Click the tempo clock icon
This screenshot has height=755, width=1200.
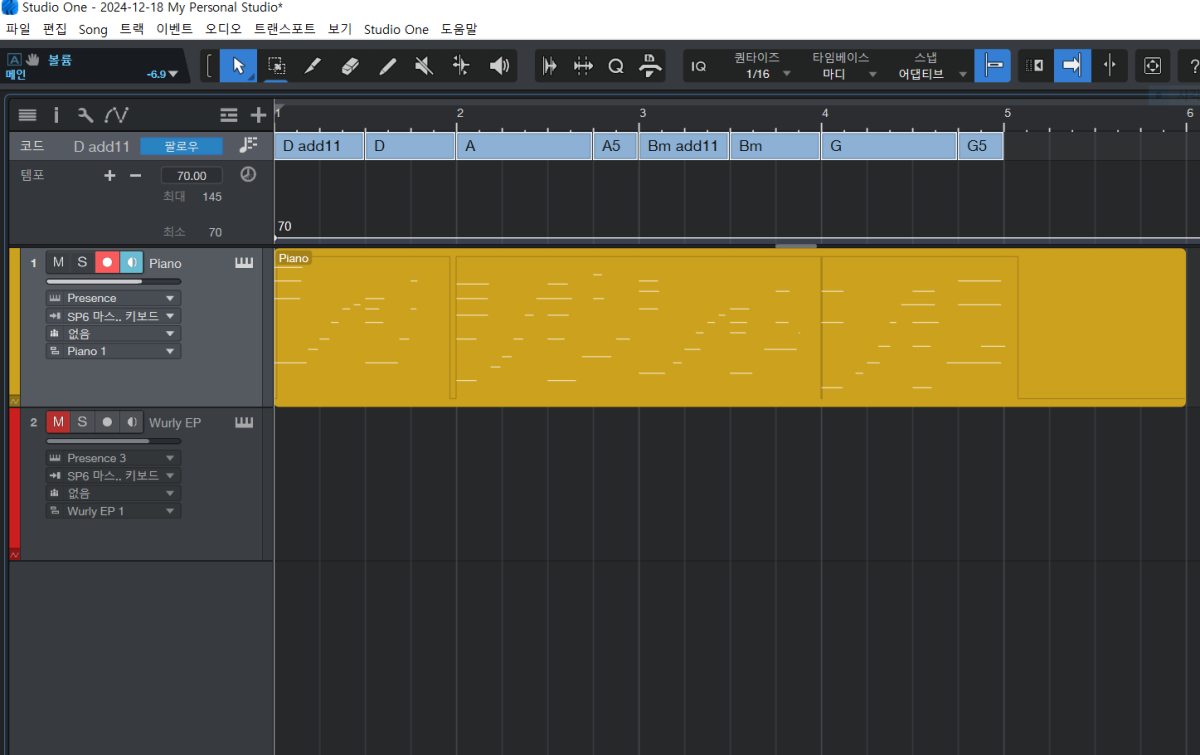tap(248, 175)
